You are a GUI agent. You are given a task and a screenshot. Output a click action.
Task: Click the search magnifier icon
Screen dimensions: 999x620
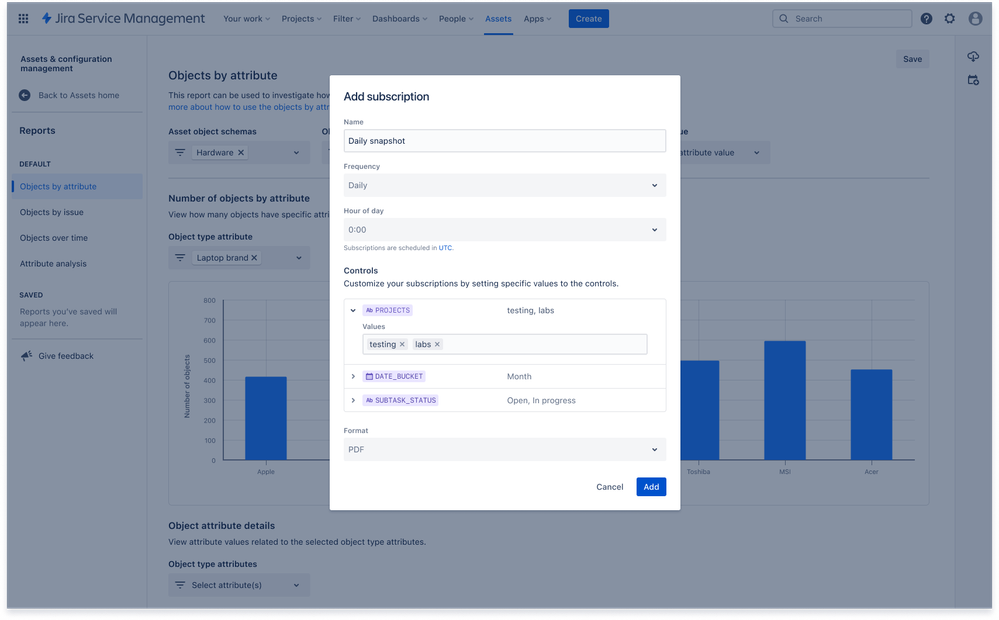coord(784,18)
